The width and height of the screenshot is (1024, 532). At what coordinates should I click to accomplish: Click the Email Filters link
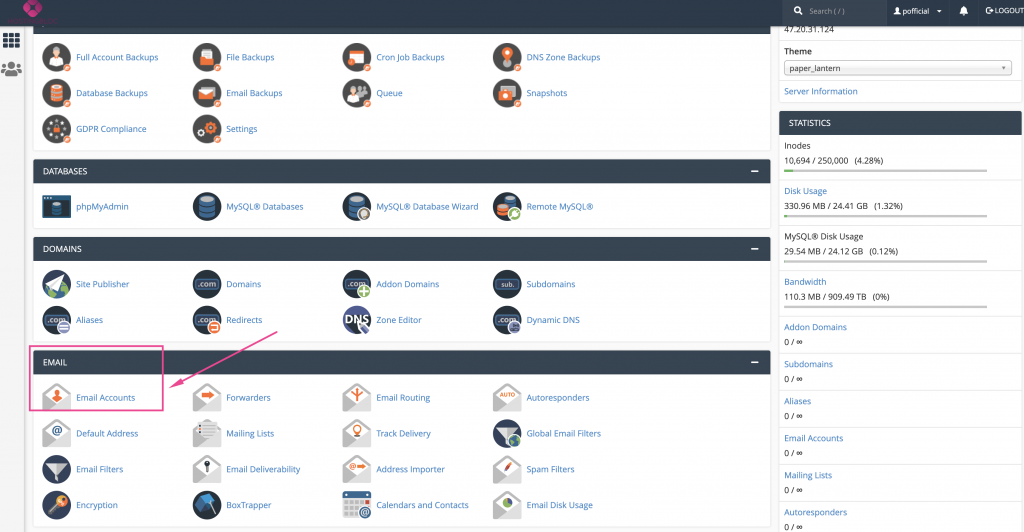(x=99, y=469)
